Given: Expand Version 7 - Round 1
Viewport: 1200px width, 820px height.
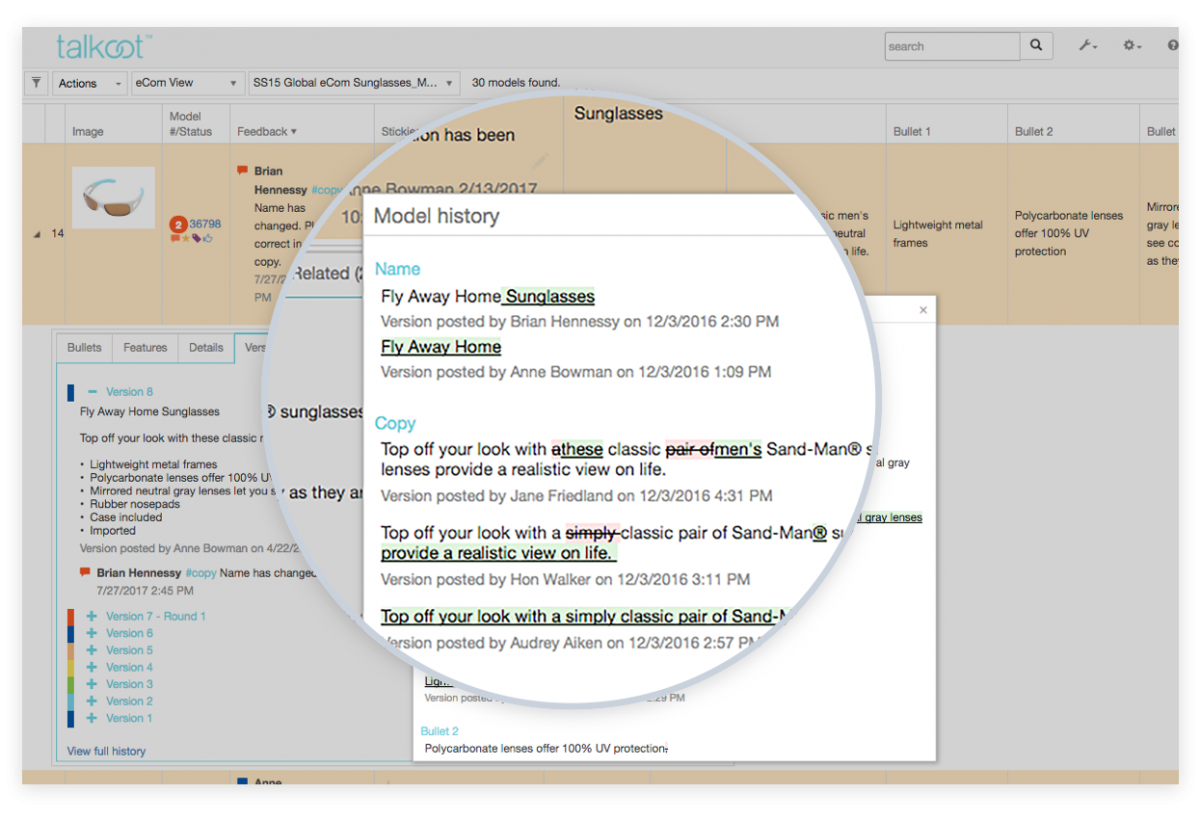Looking at the screenshot, I should [x=92, y=616].
